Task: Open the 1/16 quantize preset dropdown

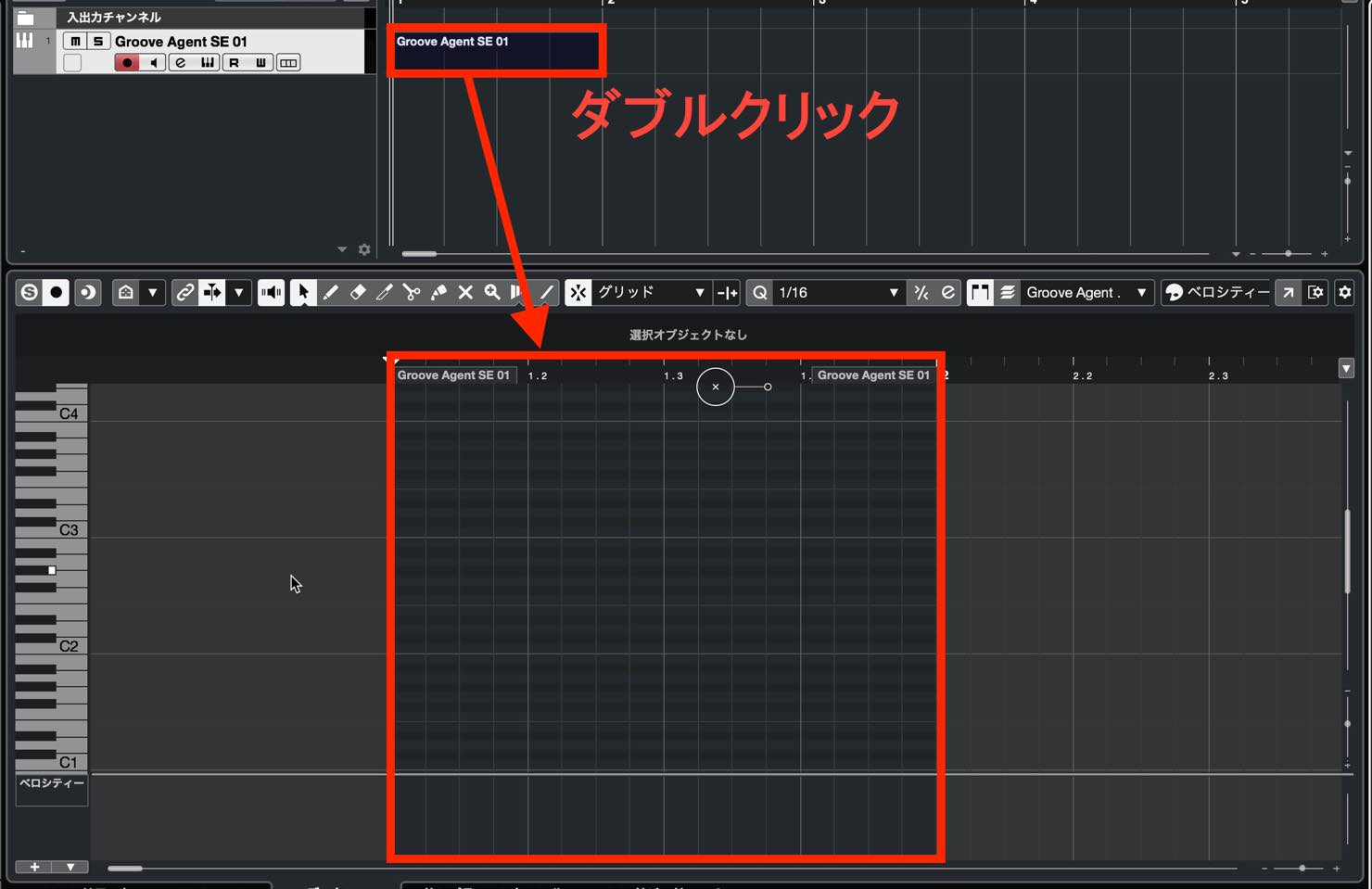Action: click(839, 292)
